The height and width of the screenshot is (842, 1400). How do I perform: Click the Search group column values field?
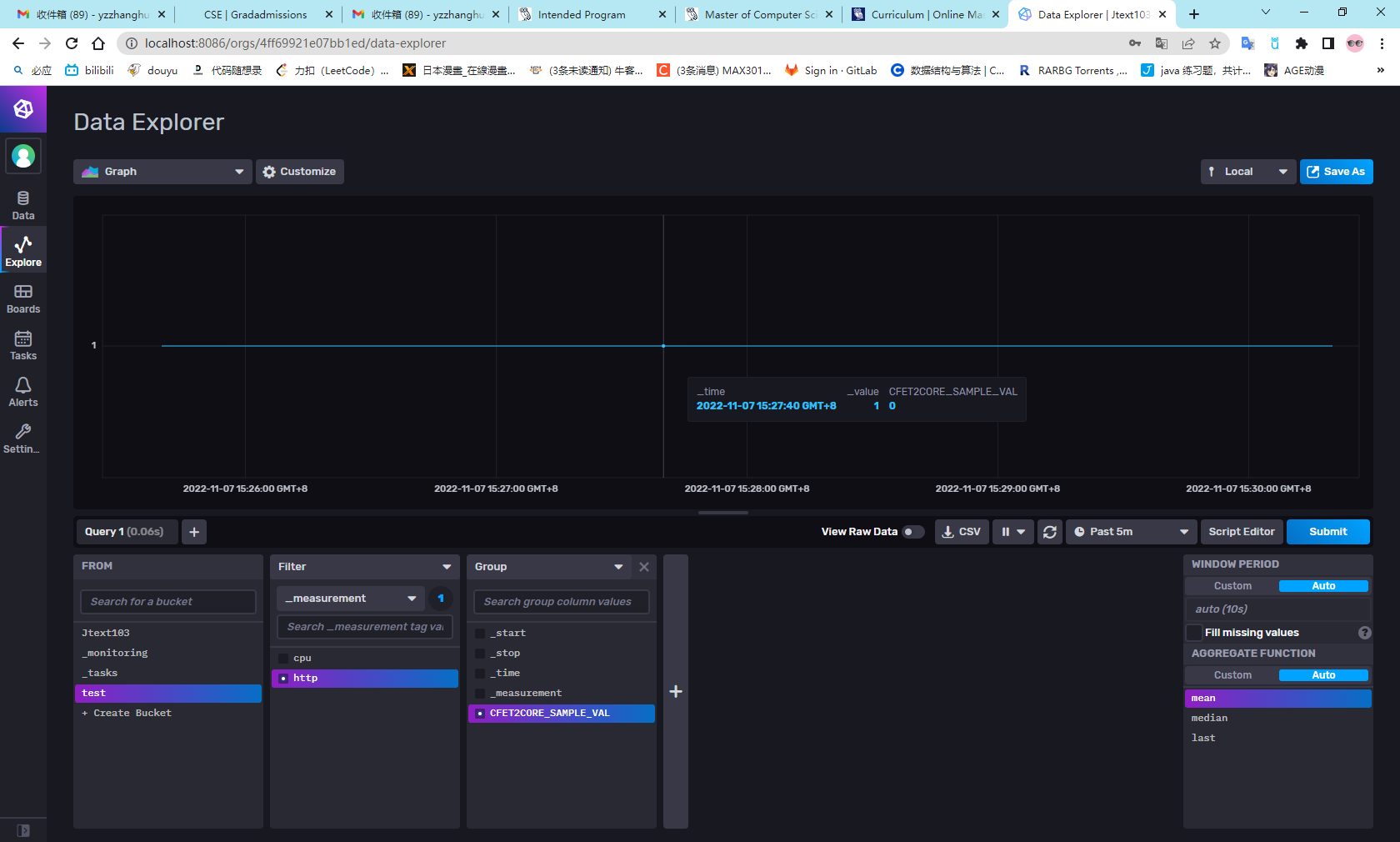(562, 602)
